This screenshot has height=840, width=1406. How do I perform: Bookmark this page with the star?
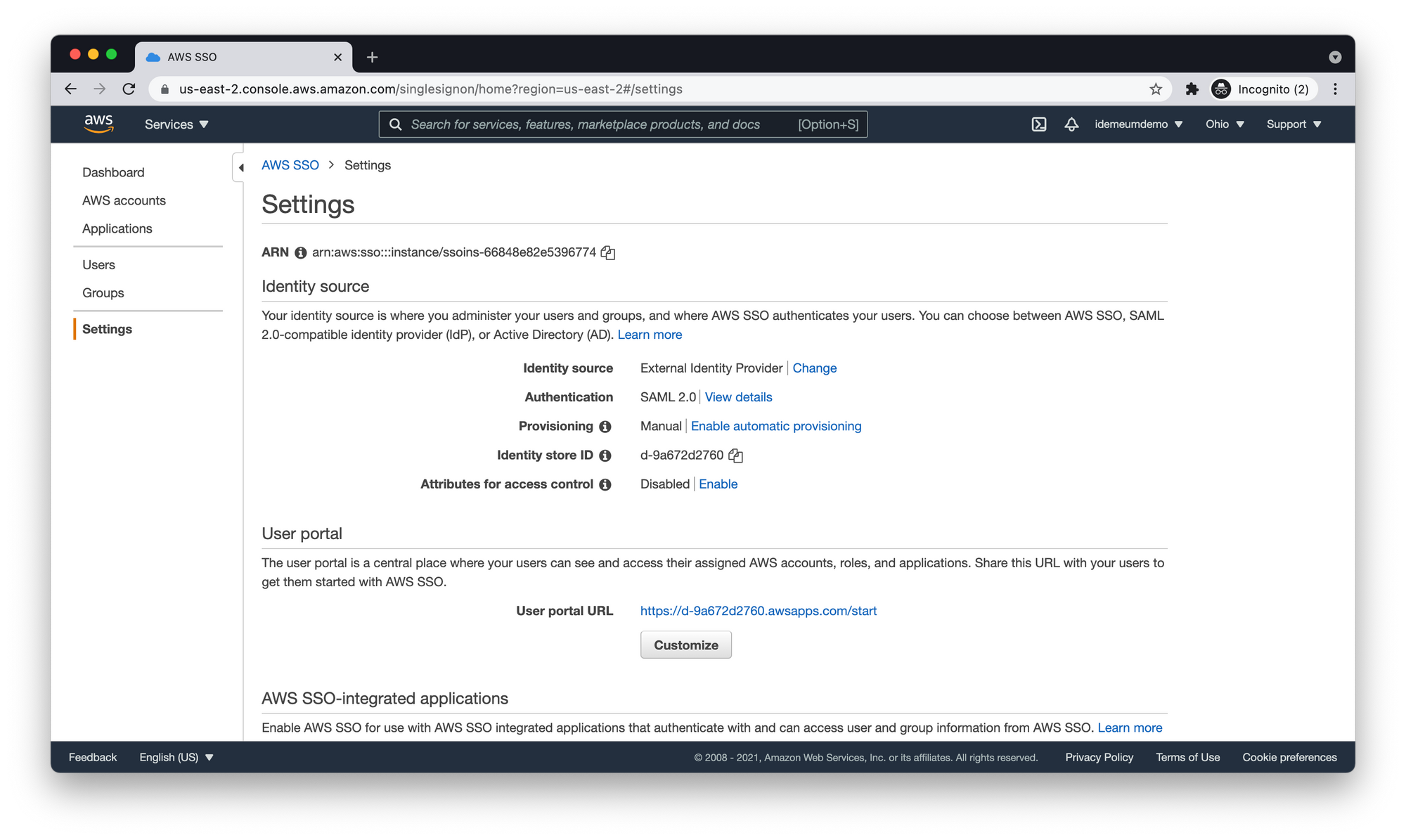[1156, 89]
